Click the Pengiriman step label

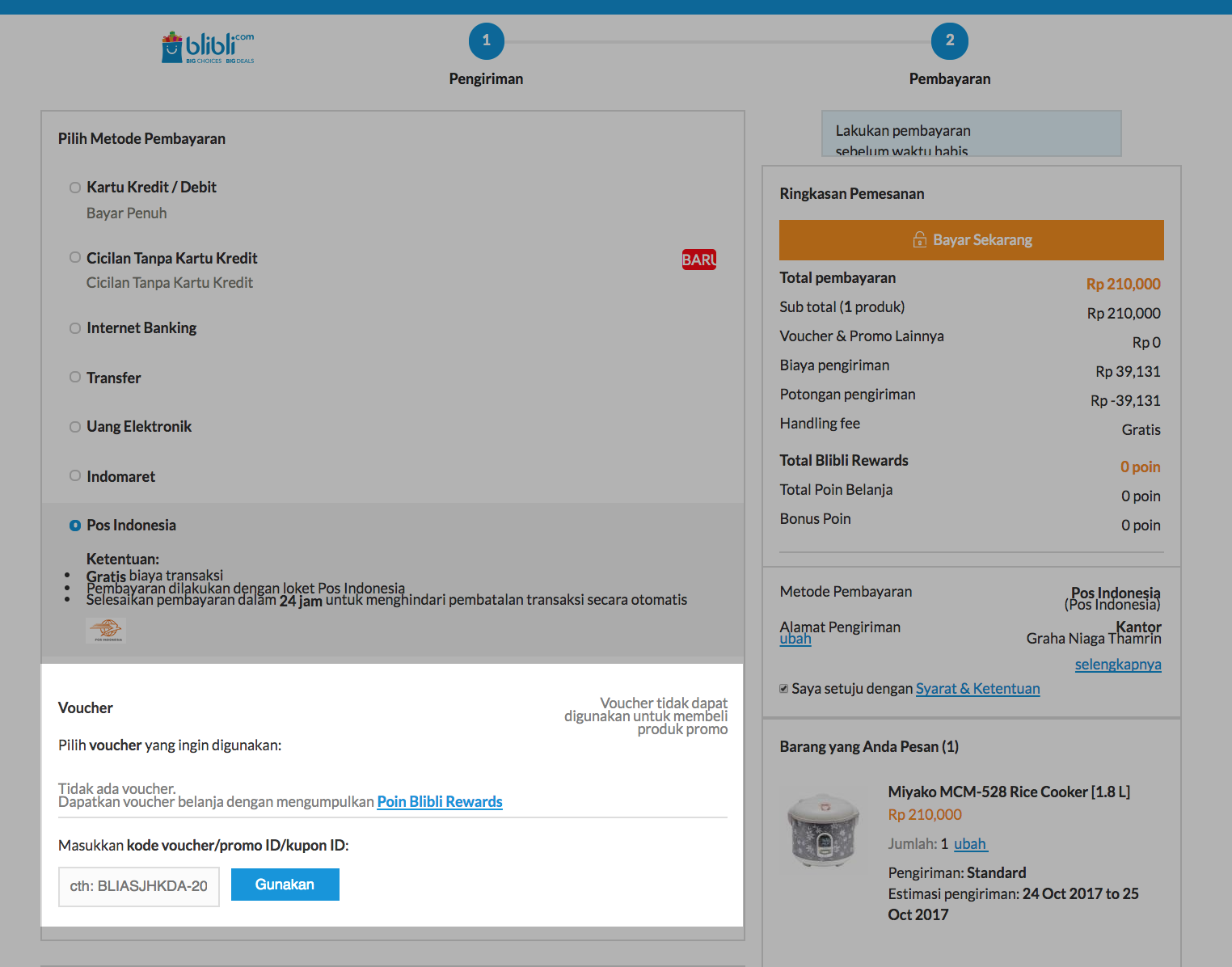[x=486, y=78]
